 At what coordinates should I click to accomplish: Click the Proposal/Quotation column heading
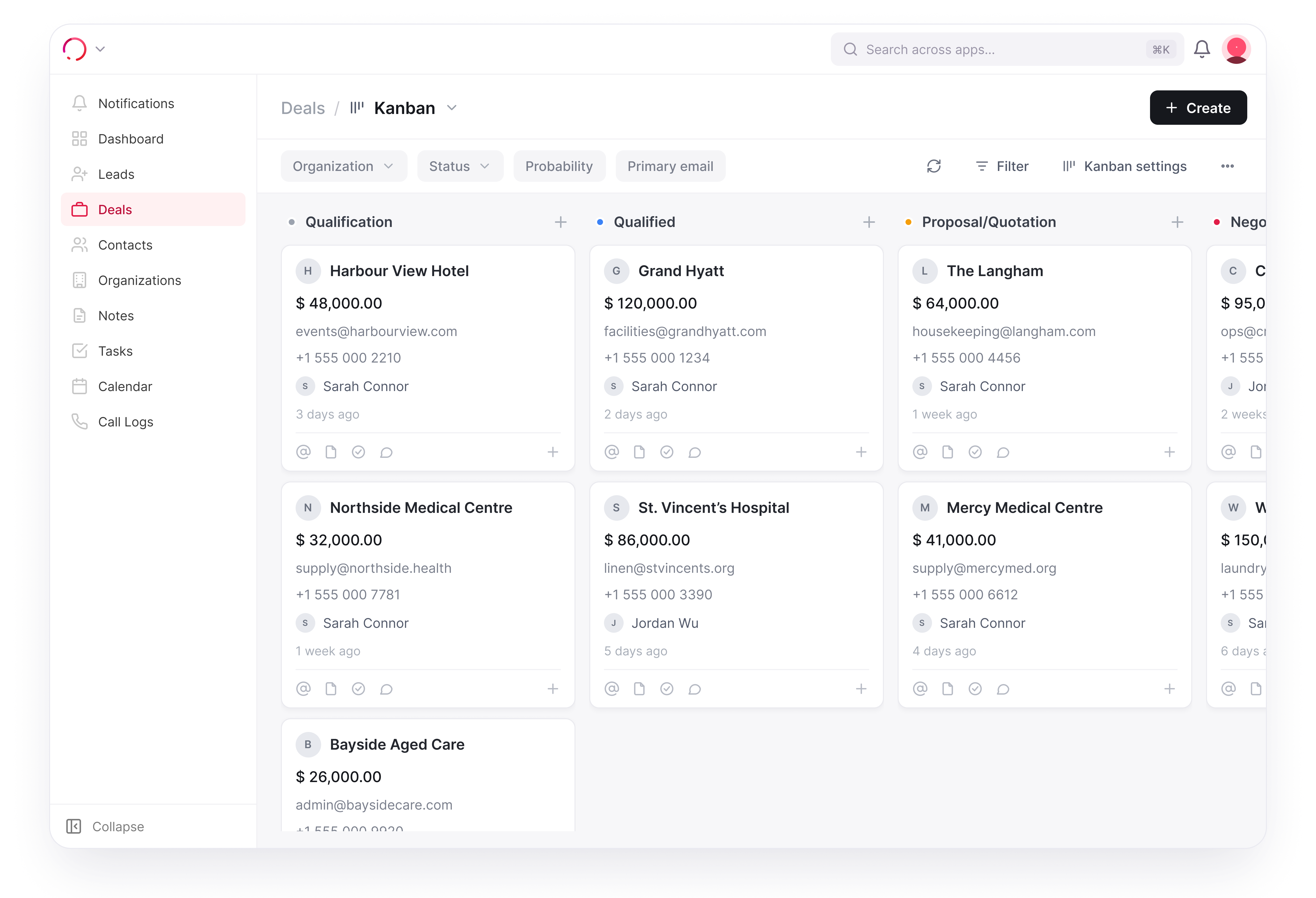click(989, 222)
